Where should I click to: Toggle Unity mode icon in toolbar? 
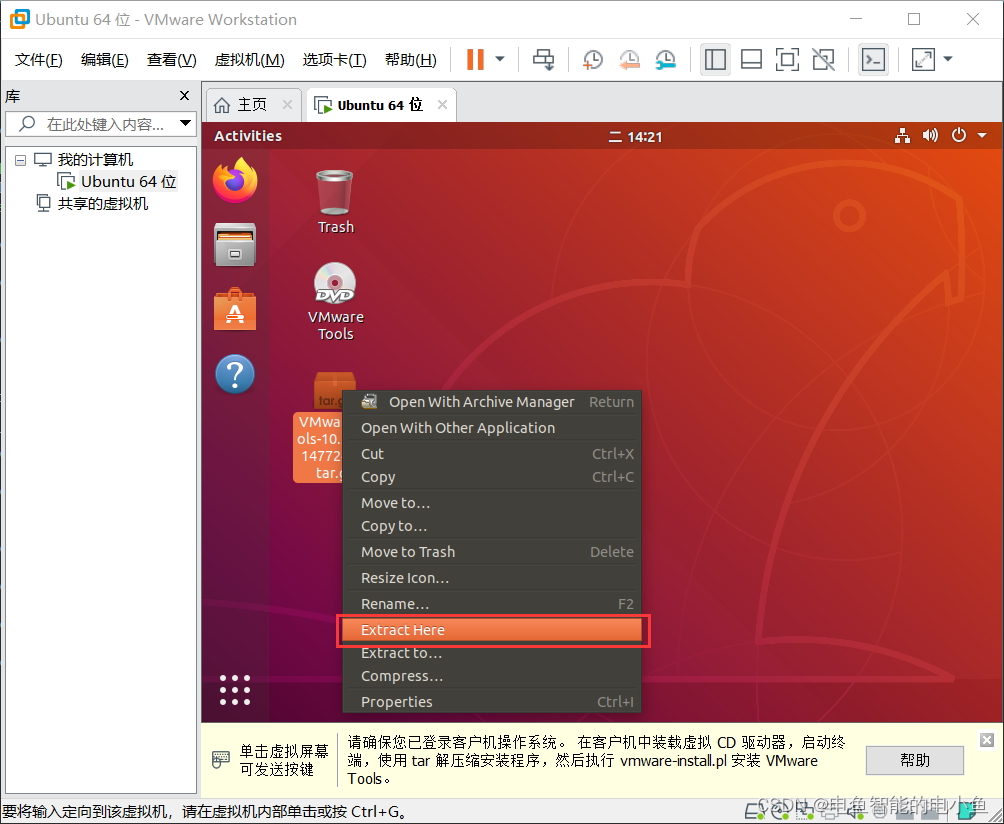pyautogui.click(x=823, y=60)
